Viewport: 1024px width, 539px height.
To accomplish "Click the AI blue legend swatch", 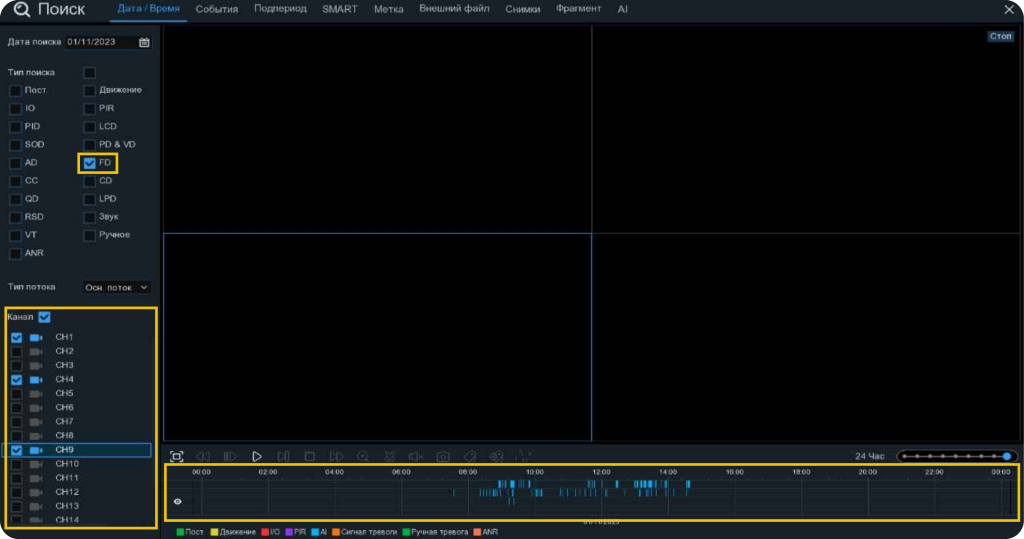I will [x=315, y=532].
